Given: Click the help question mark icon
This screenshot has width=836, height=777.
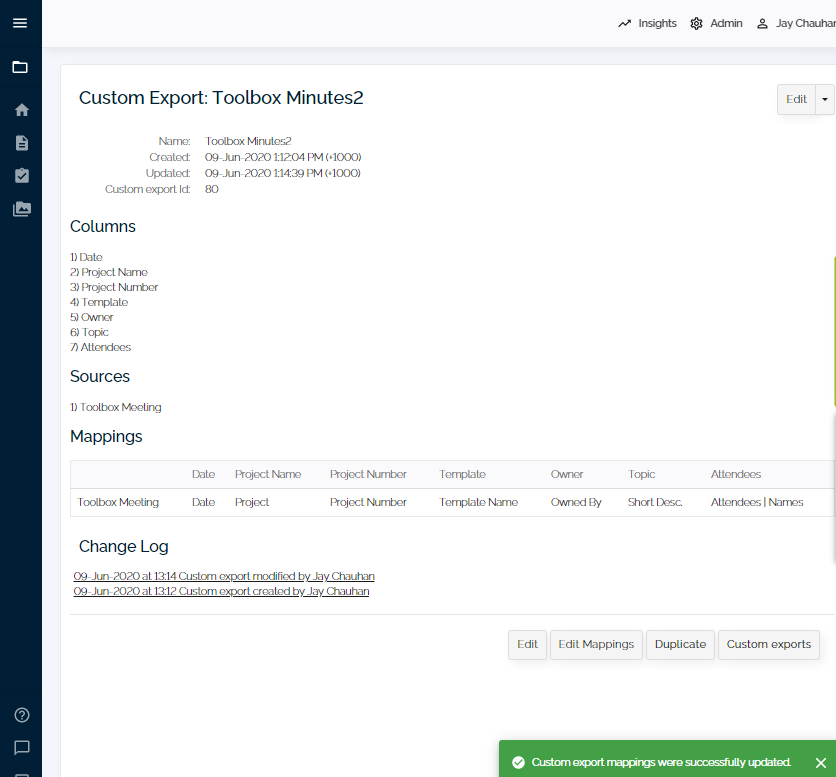Looking at the screenshot, I should tap(21, 715).
